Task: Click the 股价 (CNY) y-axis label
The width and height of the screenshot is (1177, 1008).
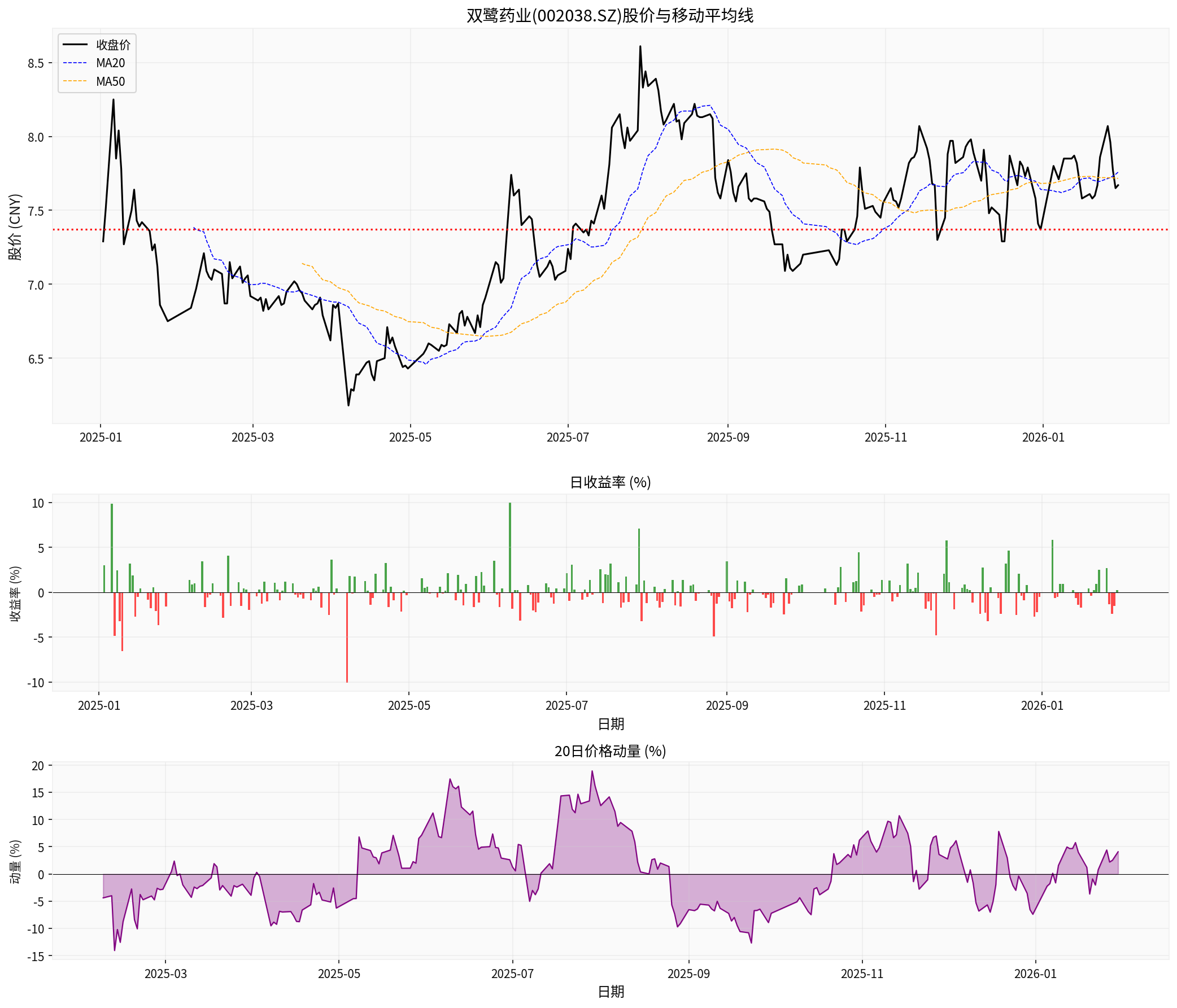Action: coord(15,227)
